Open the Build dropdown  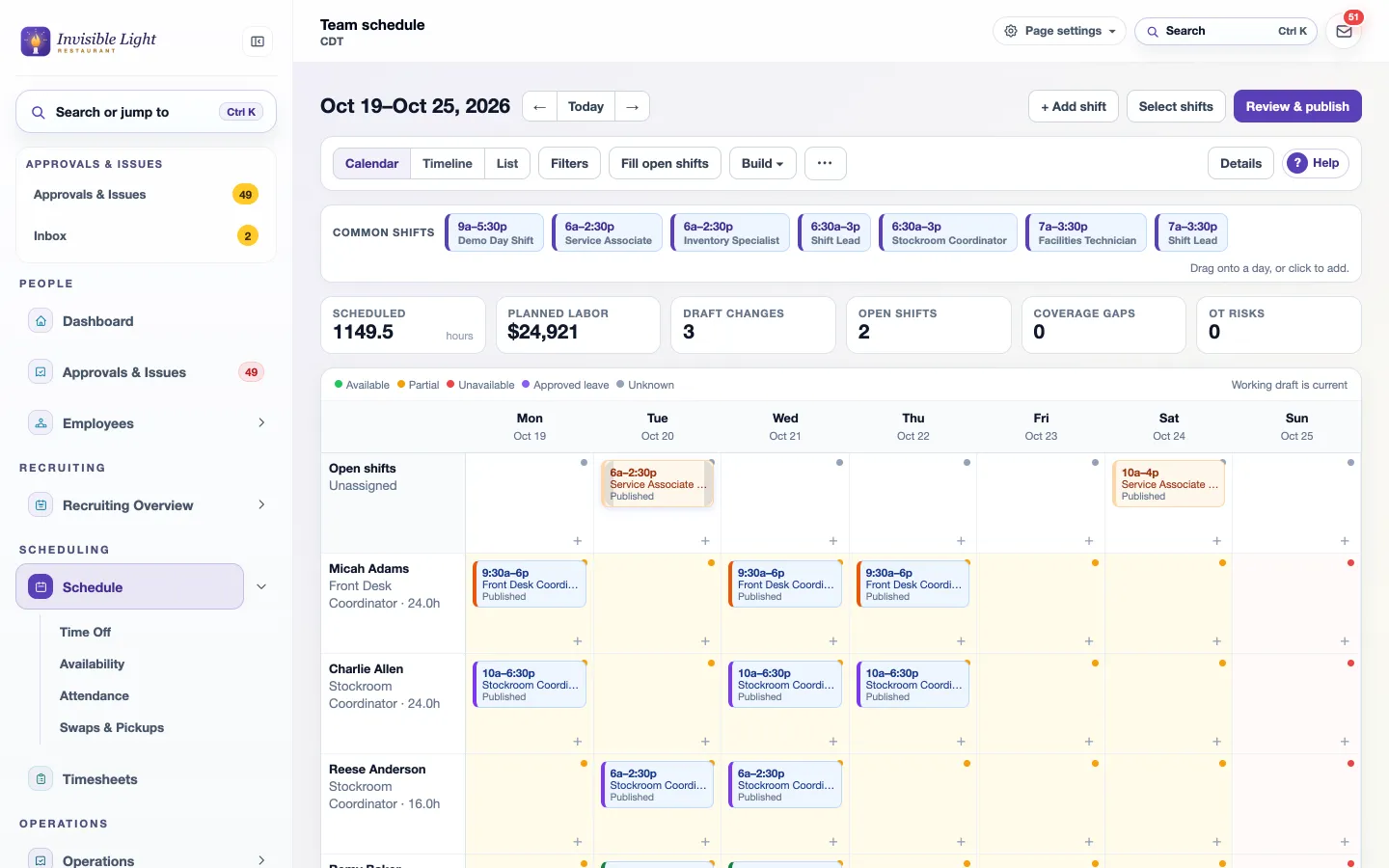pyautogui.click(x=763, y=163)
